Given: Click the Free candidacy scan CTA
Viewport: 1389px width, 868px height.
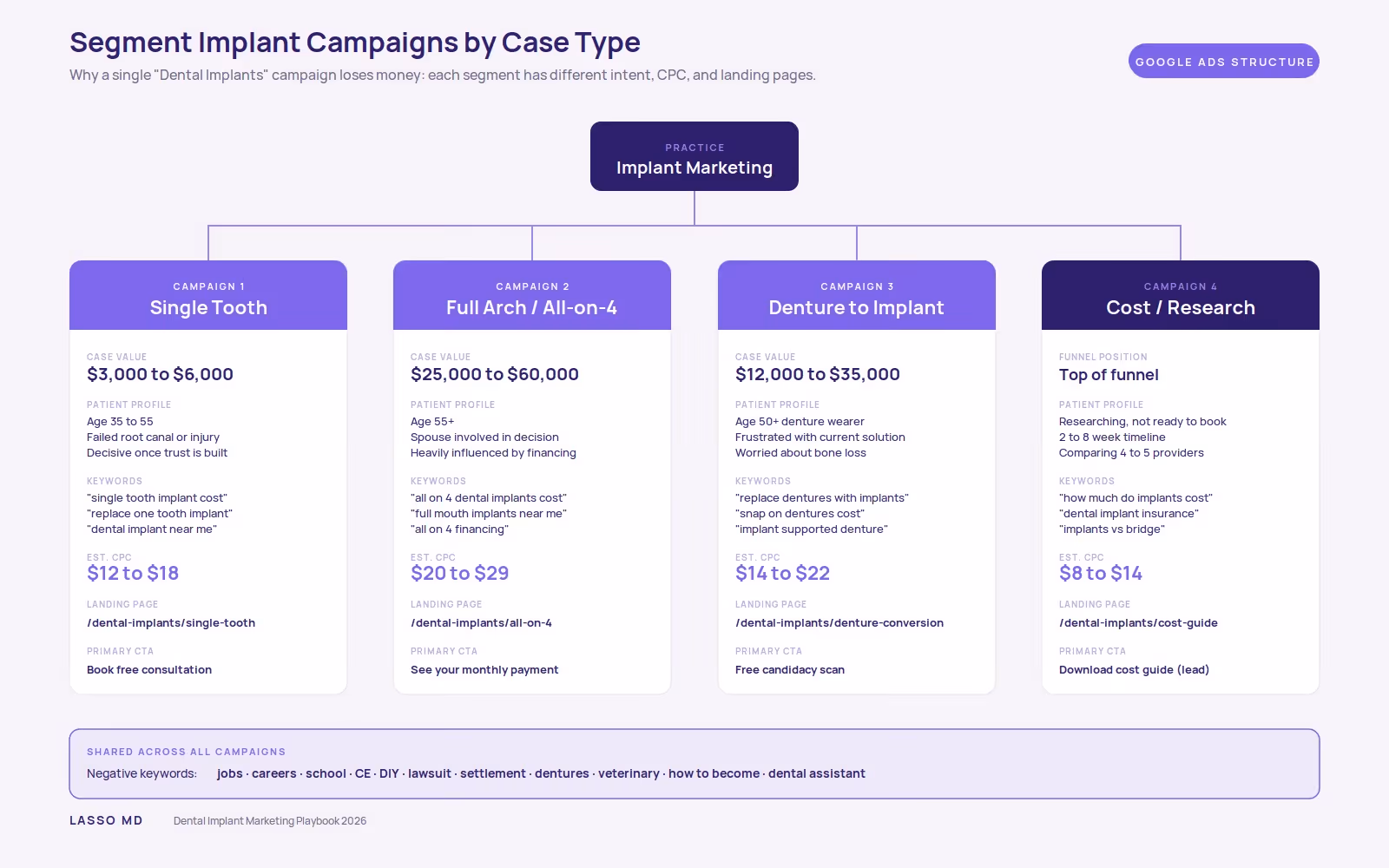Looking at the screenshot, I should (x=790, y=670).
